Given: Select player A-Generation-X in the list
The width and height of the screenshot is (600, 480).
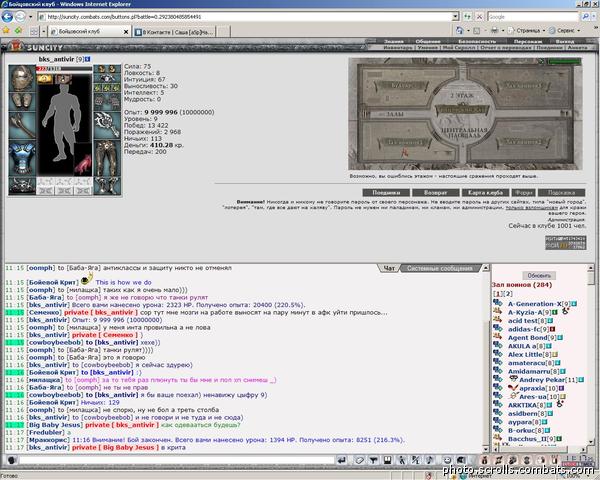Looking at the screenshot, I should click(x=534, y=304).
